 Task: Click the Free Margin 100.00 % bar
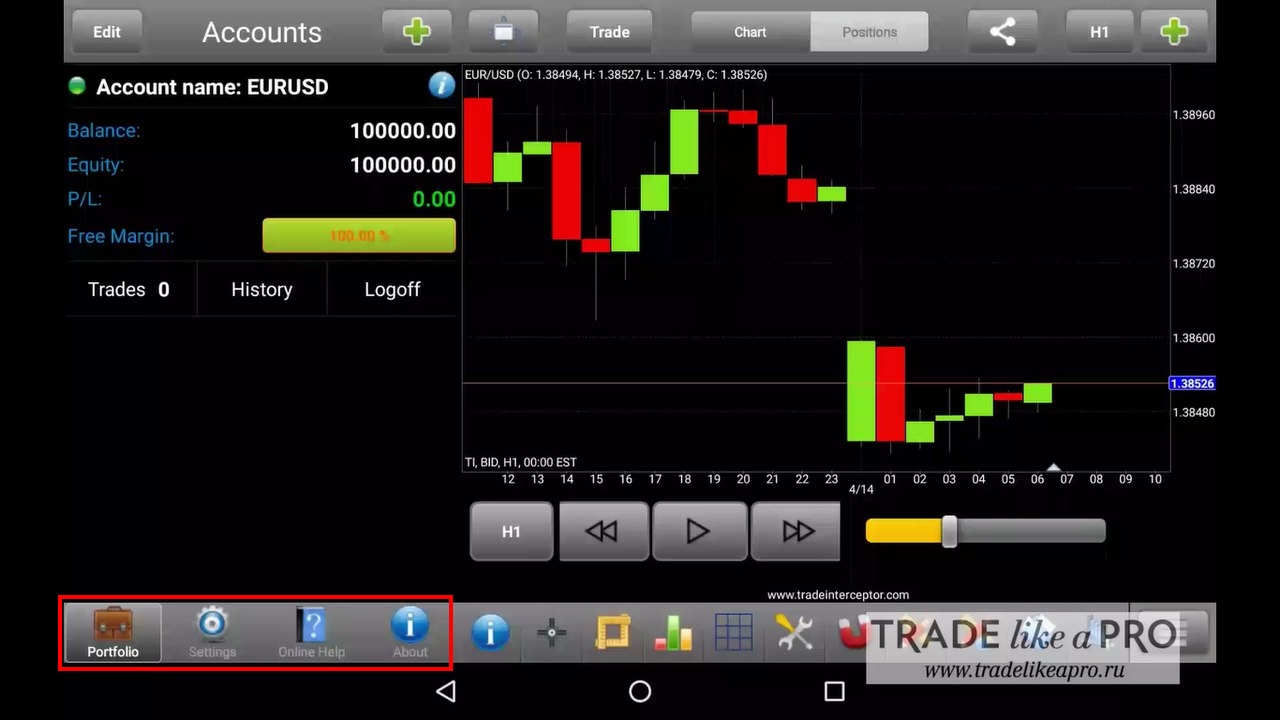pyautogui.click(x=359, y=236)
